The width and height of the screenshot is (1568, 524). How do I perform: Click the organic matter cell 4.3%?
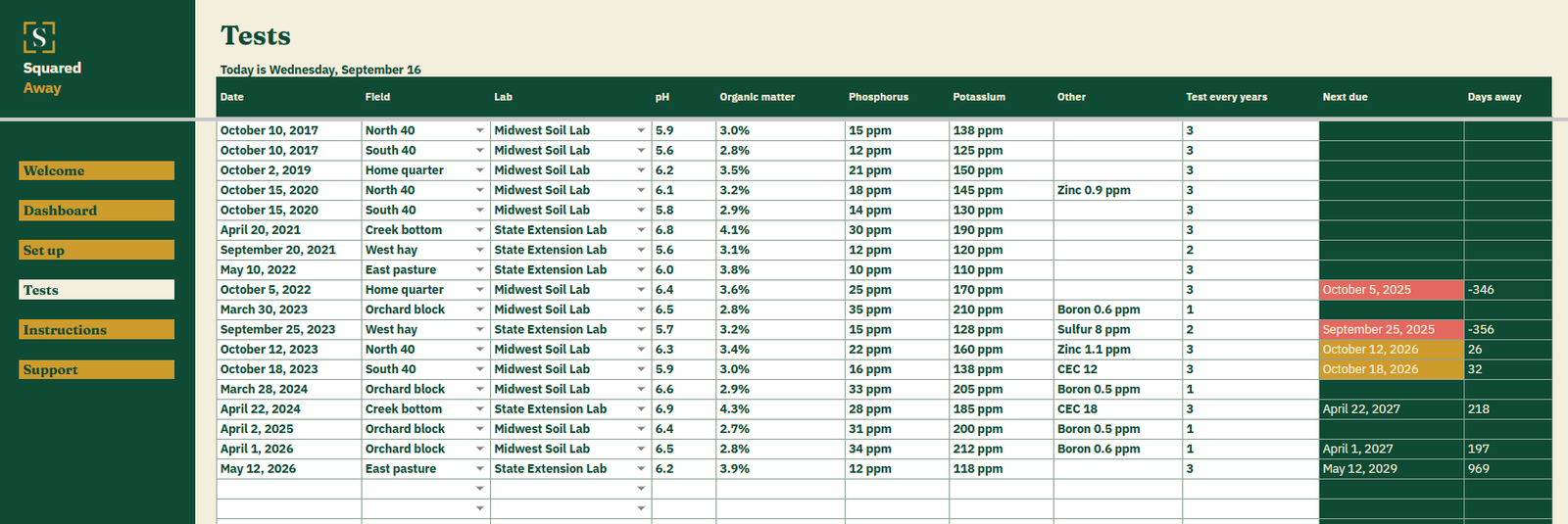(x=780, y=409)
